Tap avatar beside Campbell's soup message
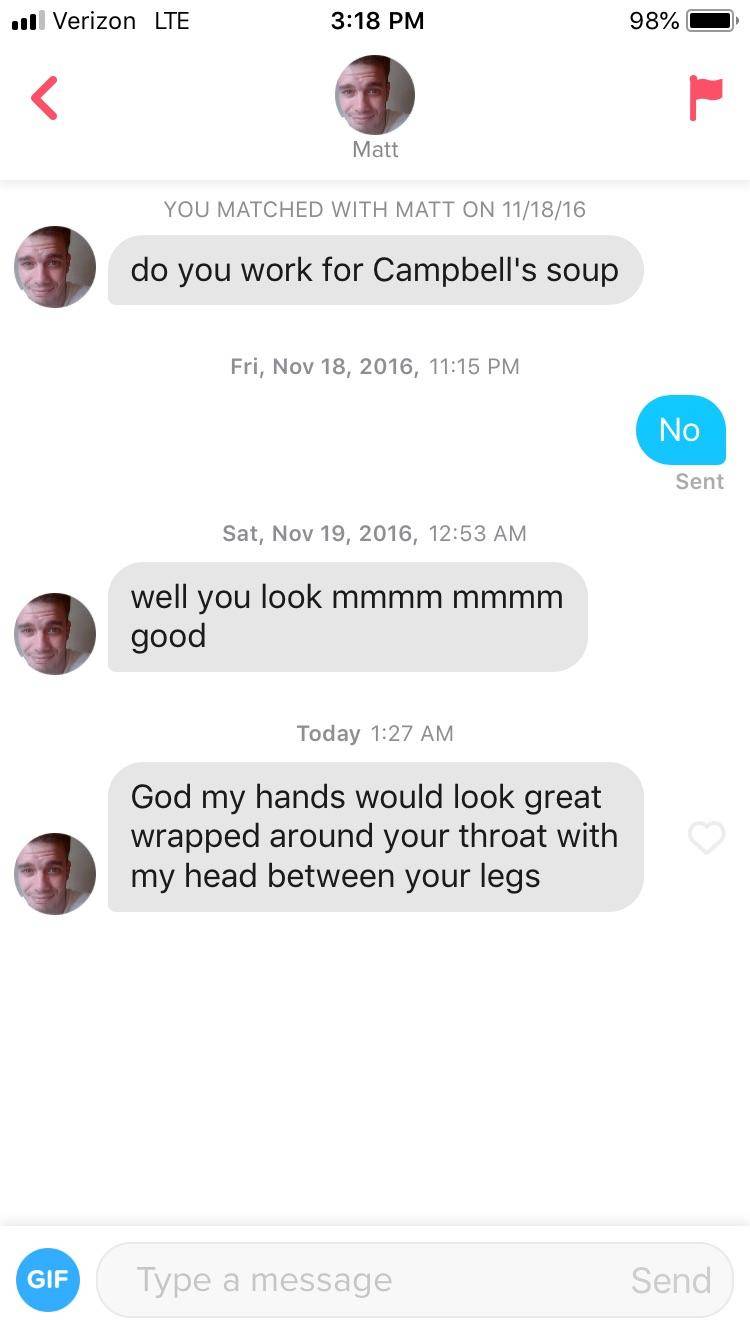 pyautogui.click(x=55, y=267)
